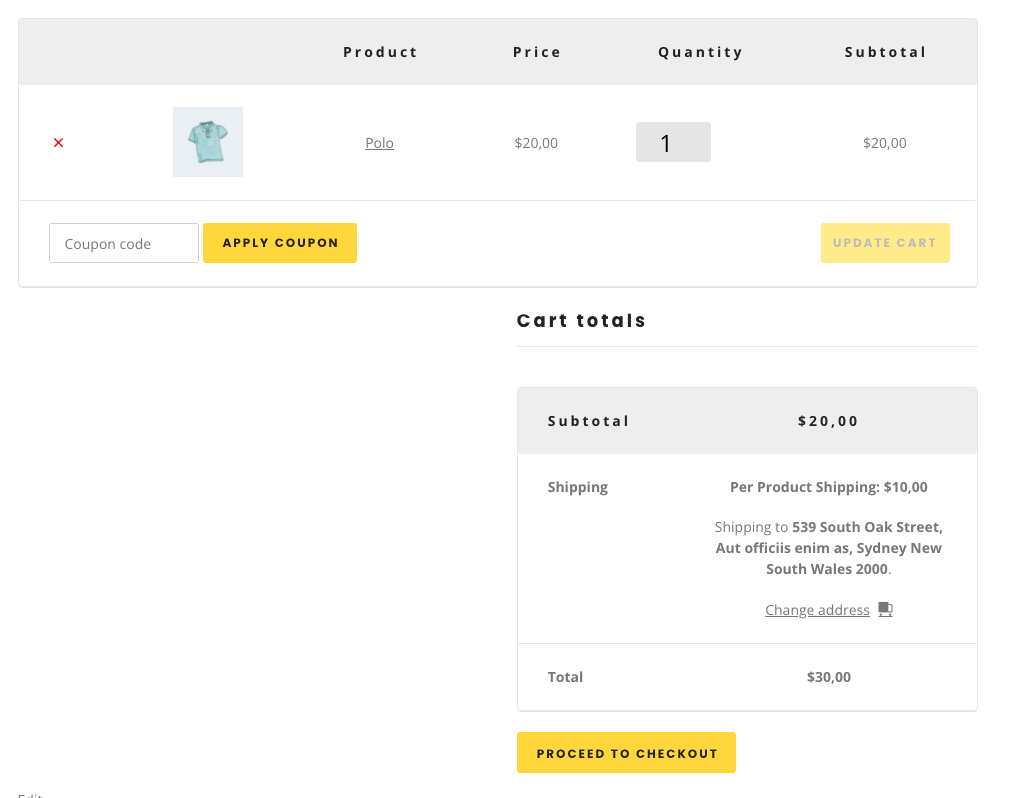Open the Polo shirt thumbnail image
Image resolution: width=1023 pixels, height=798 pixels.
208,142
